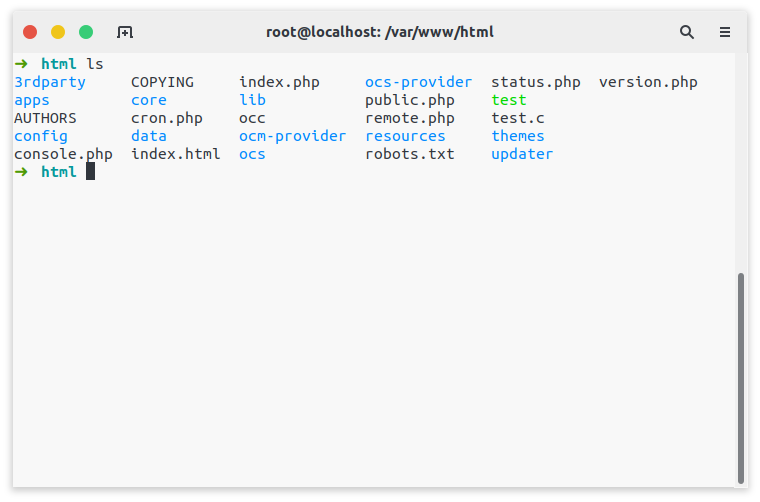The height and width of the screenshot is (502, 760).
Task: Click the COPYING filename
Action: click(x=162, y=82)
